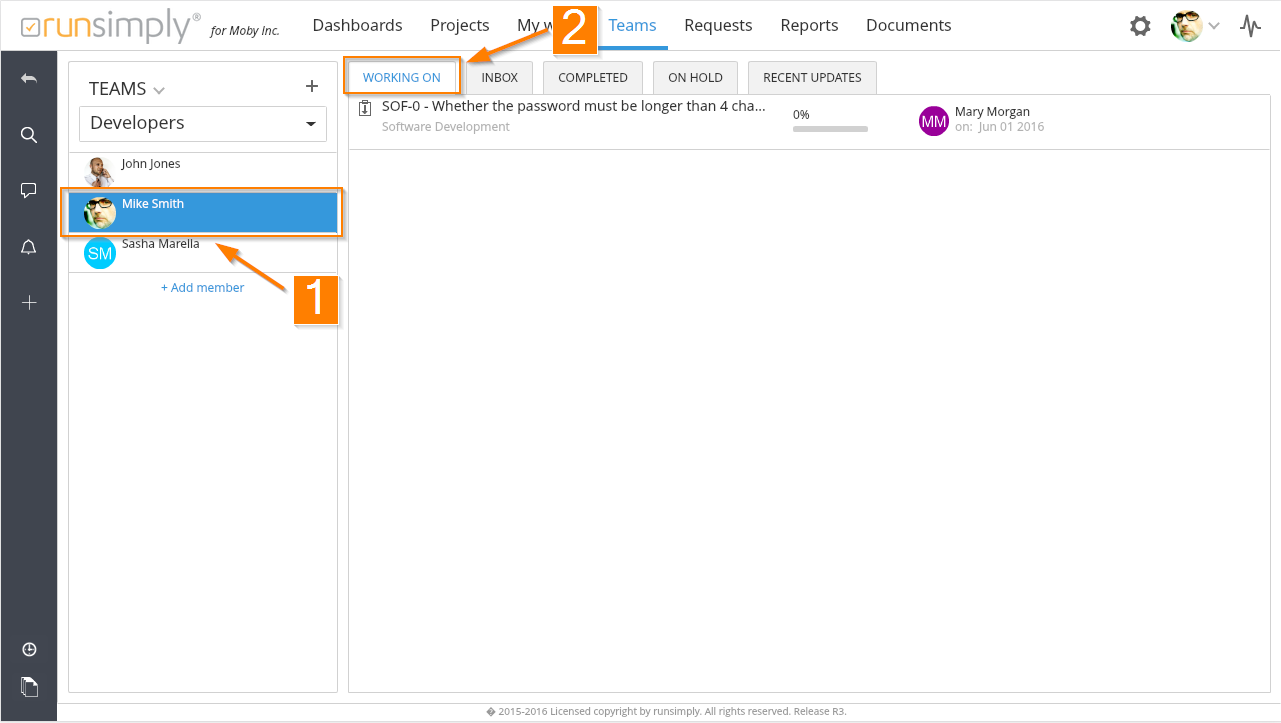Click the Add member link
This screenshot has height=723, width=1281.
[x=202, y=287]
